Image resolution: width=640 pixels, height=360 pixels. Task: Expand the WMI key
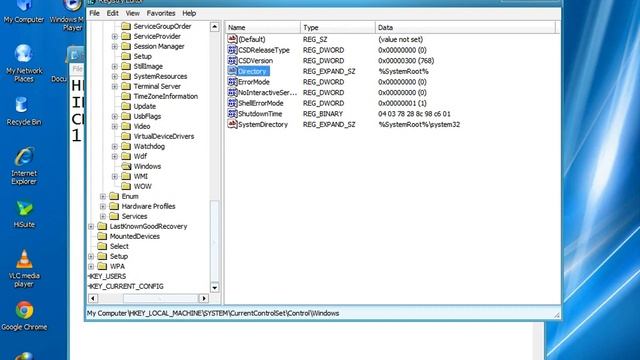click(x=115, y=177)
